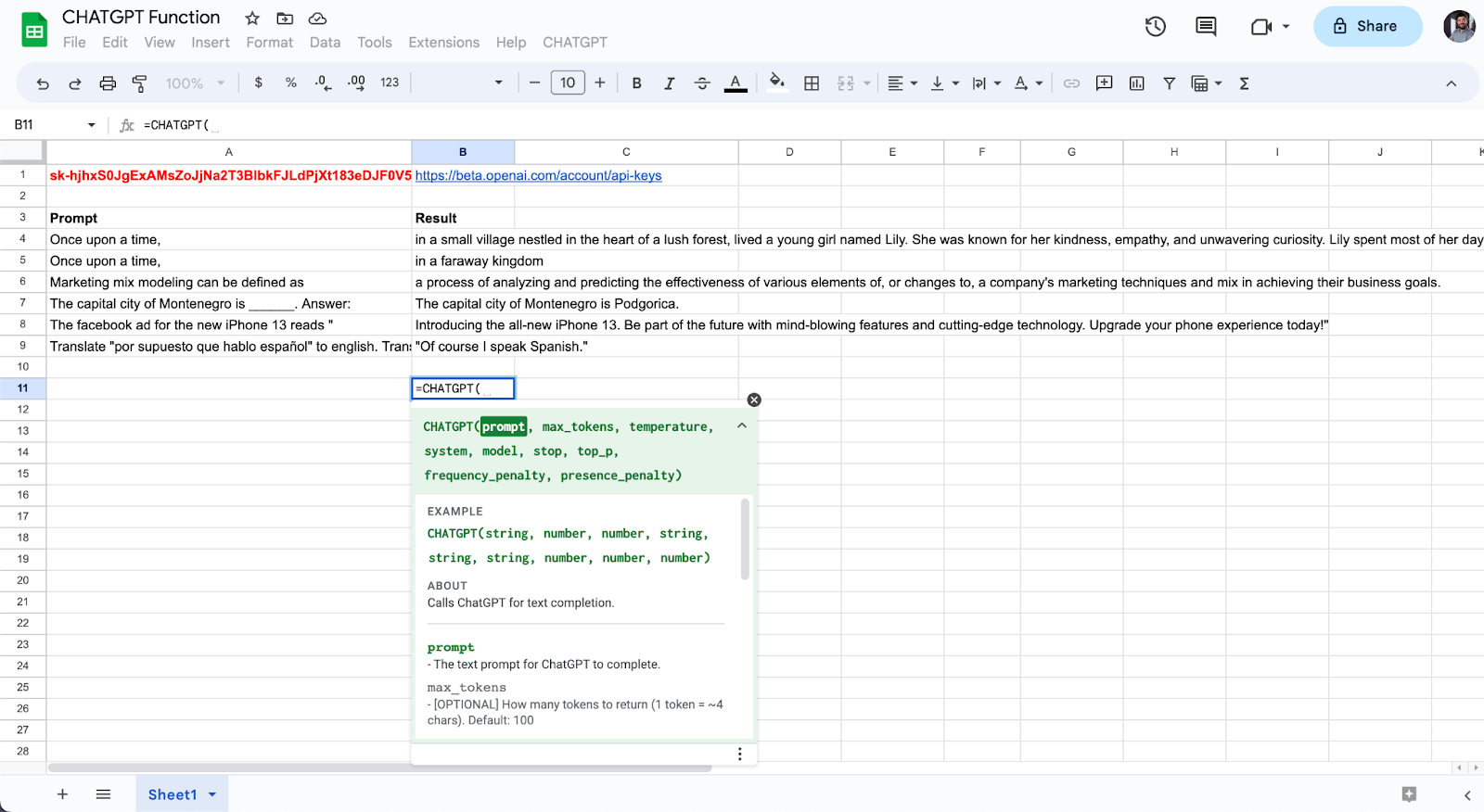This screenshot has height=812, width=1484.
Task: Open version history clock icon
Action: point(1155,27)
